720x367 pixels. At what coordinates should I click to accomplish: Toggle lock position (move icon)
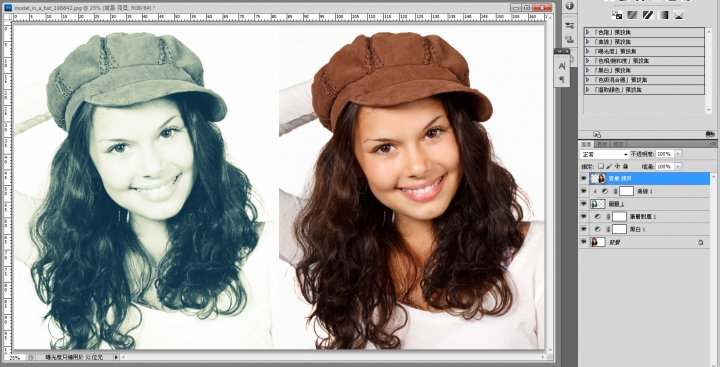(617, 166)
